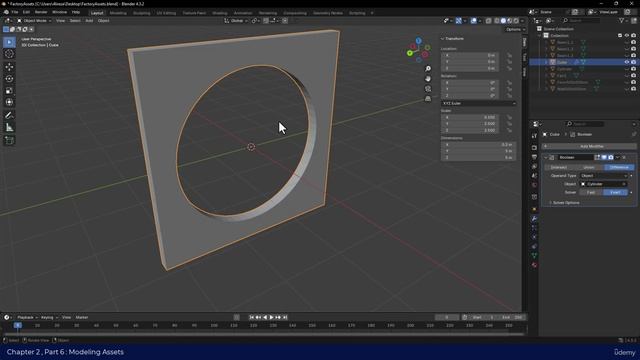Click the viewport zoom magnifier icon
The image size is (640, 360).
[428, 69]
